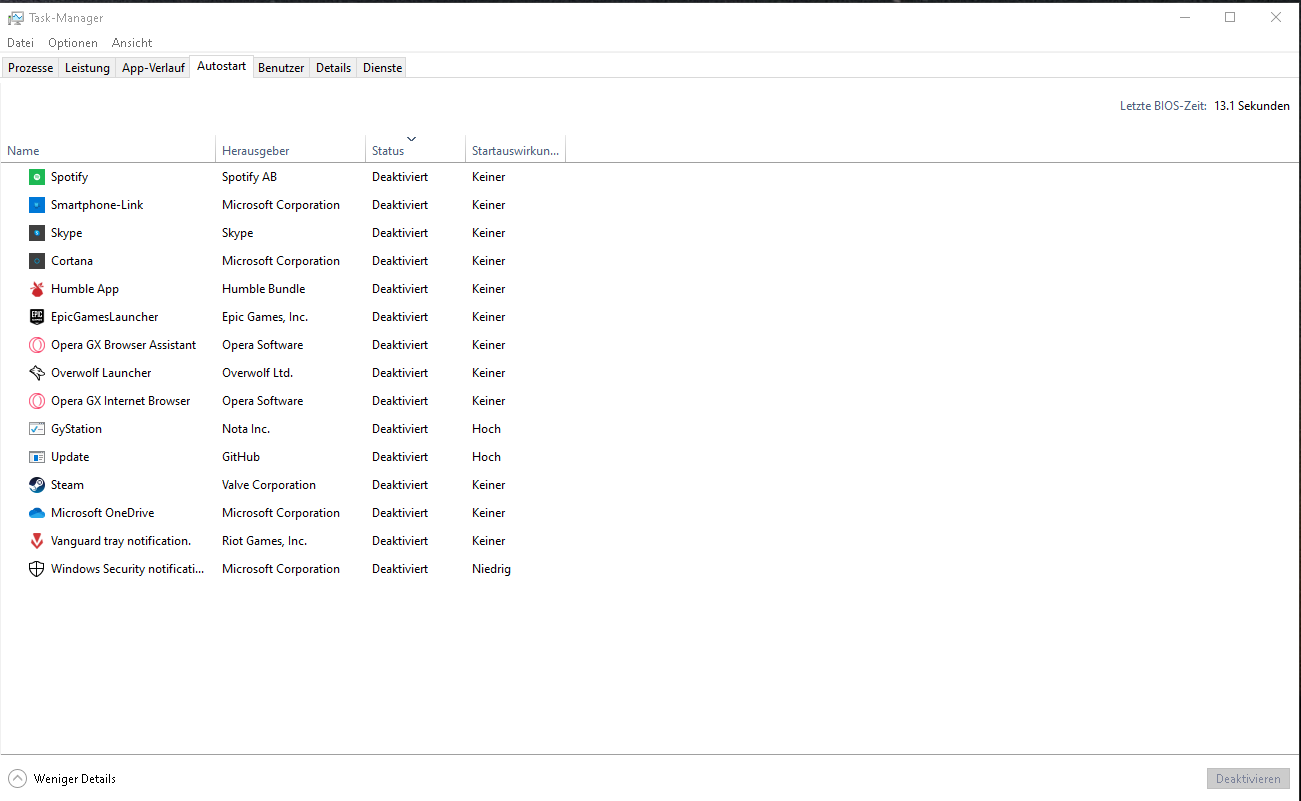The height and width of the screenshot is (801, 1301).
Task: Click the Spotify app icon
Action: [x=37, y=177]
